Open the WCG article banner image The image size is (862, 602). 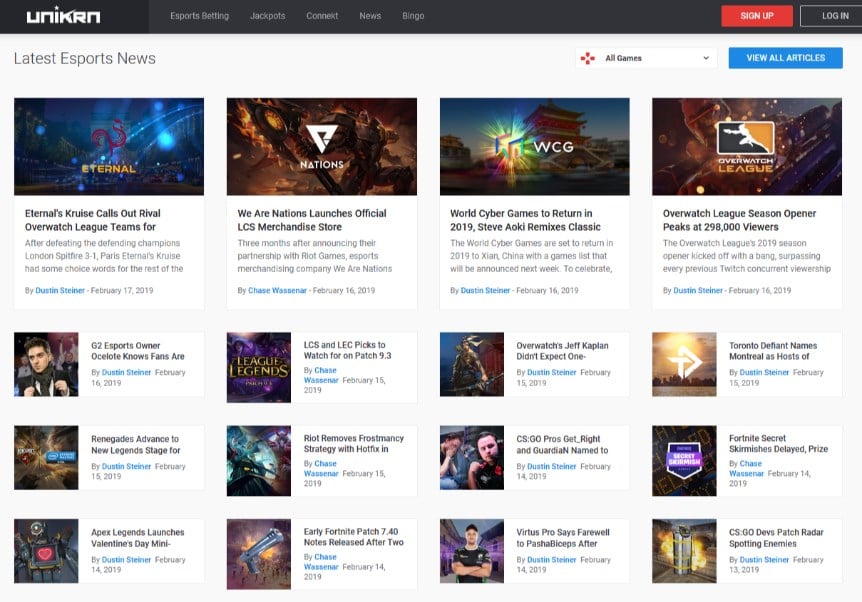click(x=534, y=147)
